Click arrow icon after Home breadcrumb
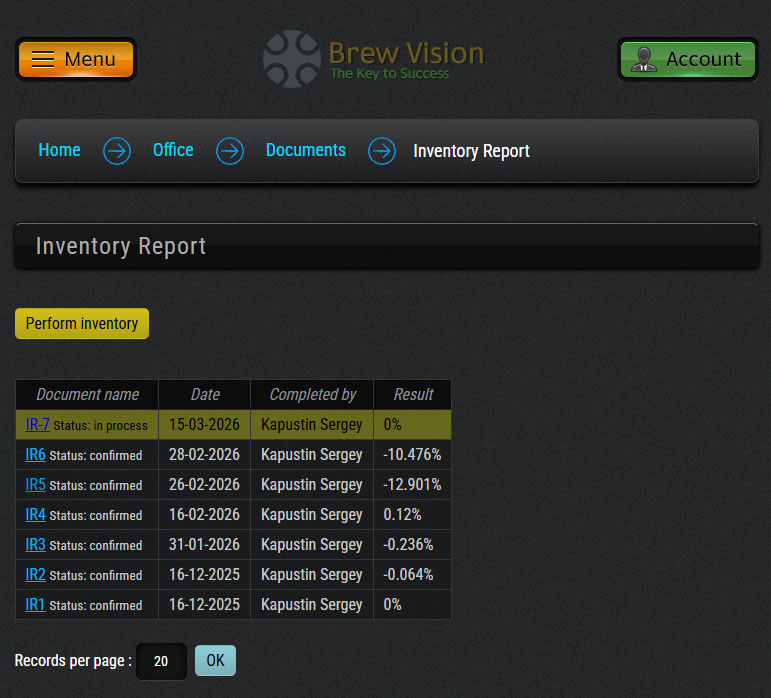The image size is (771, 698). [117, 151]
